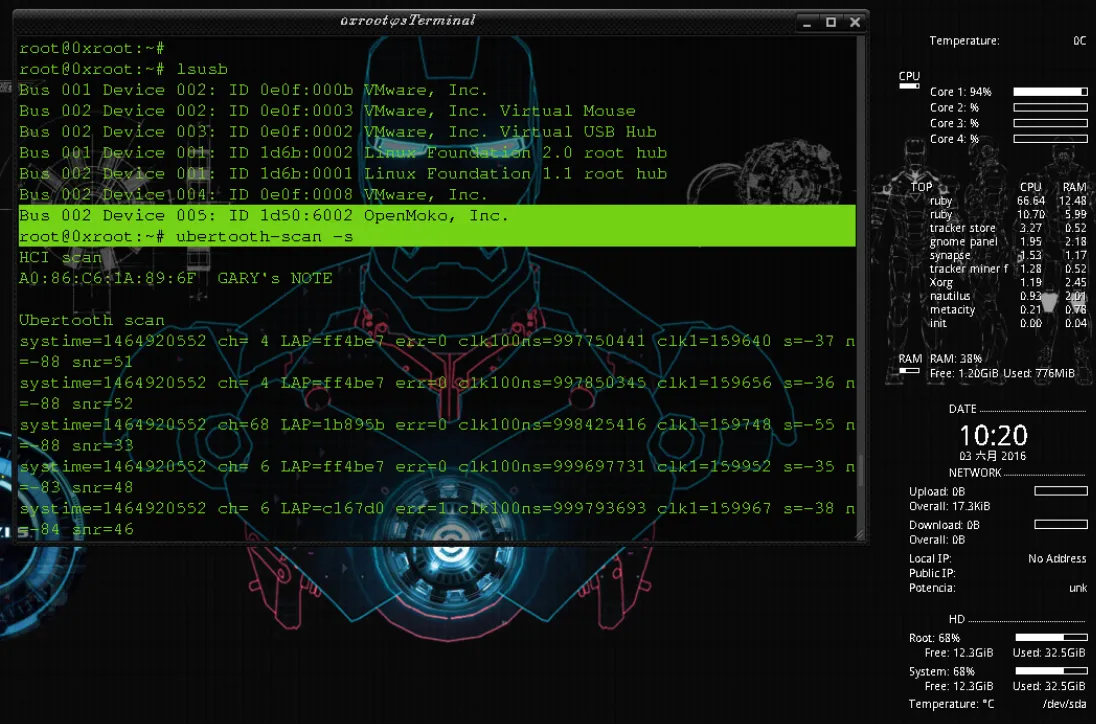Click the Linux Foundation 2.0 root hub line
The width and height of the screenshot is (1096, 724).
click(343, 152)
